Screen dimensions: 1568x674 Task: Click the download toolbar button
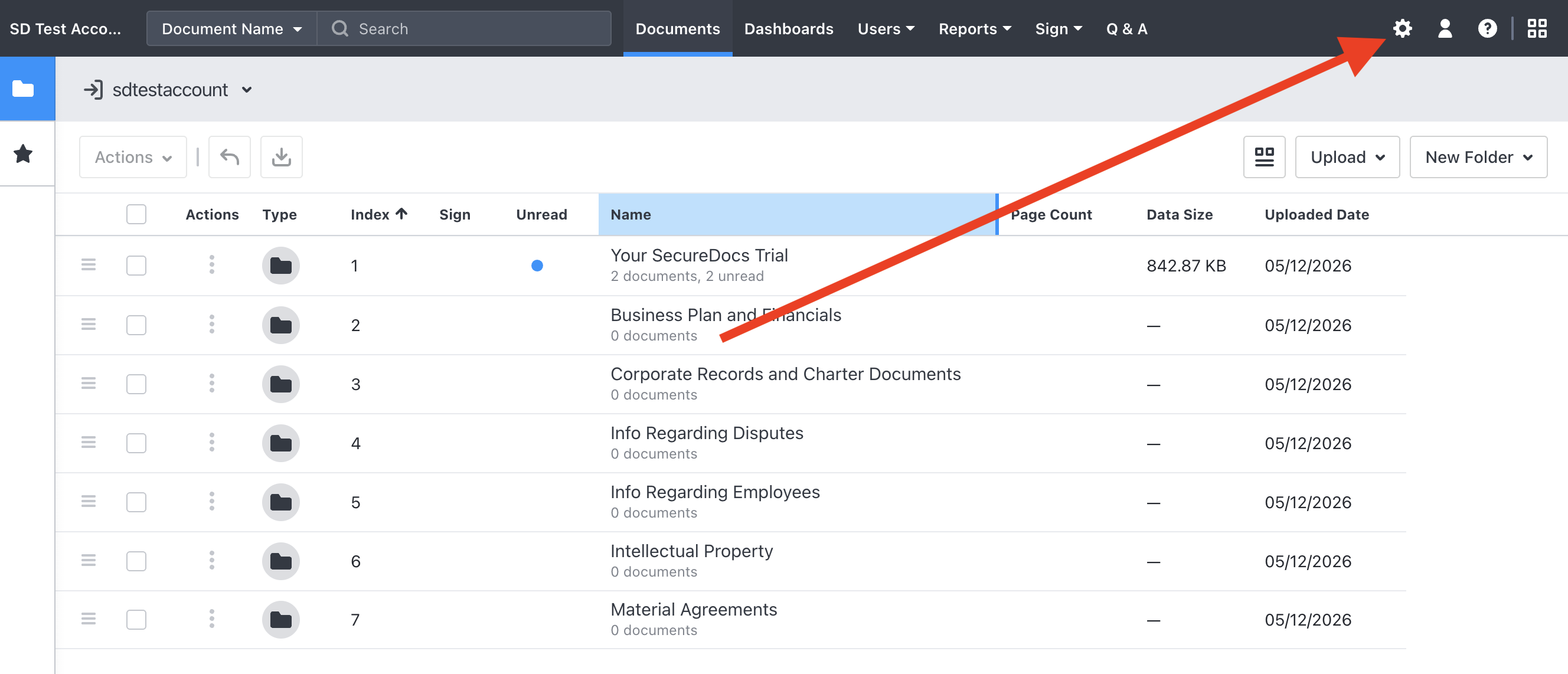coord(281,157)
